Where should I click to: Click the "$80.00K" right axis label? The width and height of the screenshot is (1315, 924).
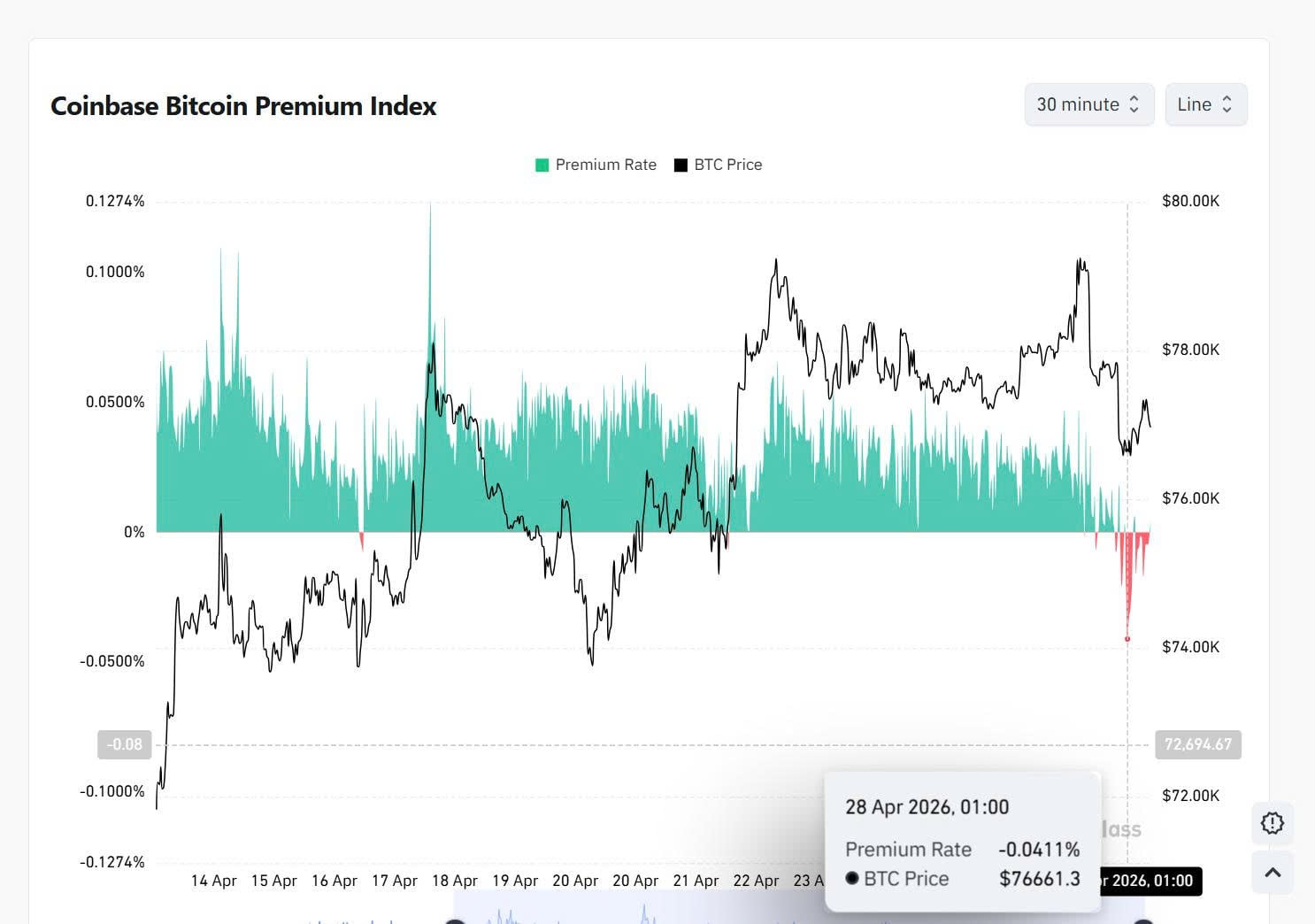point(1190,201)
